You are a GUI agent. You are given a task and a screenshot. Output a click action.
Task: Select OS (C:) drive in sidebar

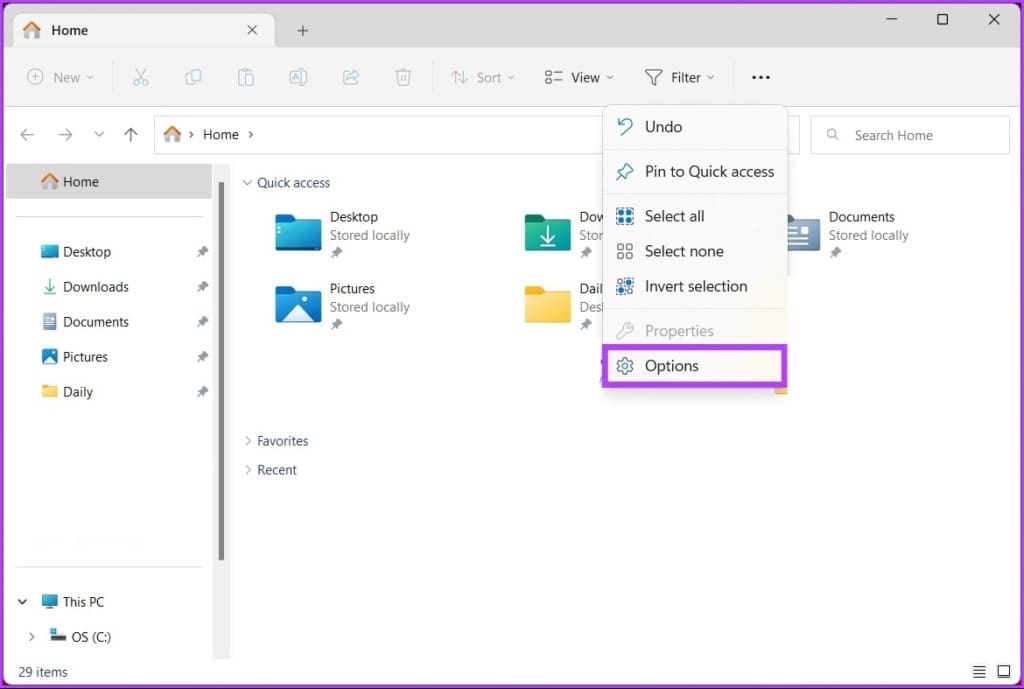click(x=91, y=636)
